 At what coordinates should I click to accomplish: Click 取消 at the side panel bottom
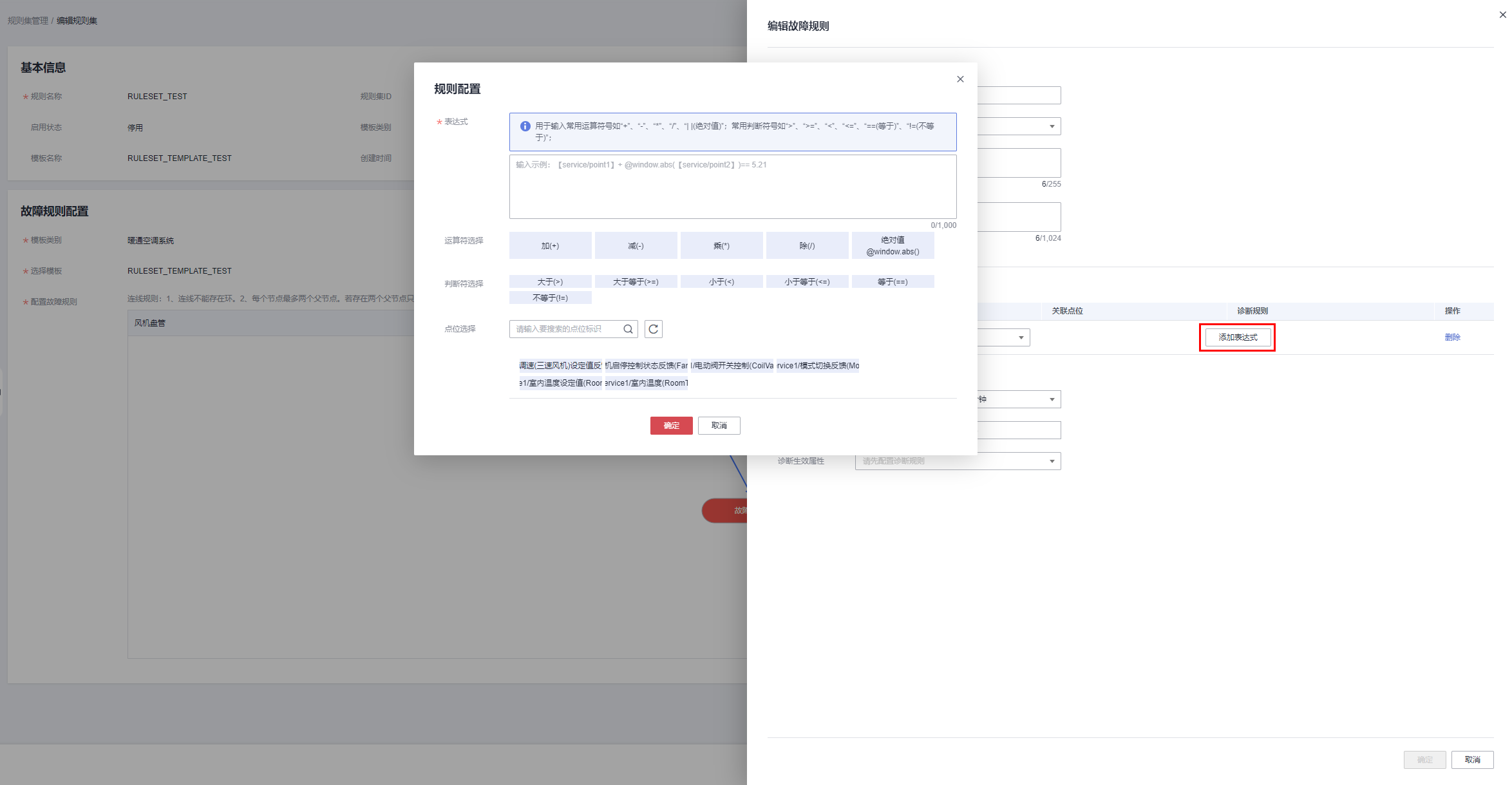(1472, 760)
